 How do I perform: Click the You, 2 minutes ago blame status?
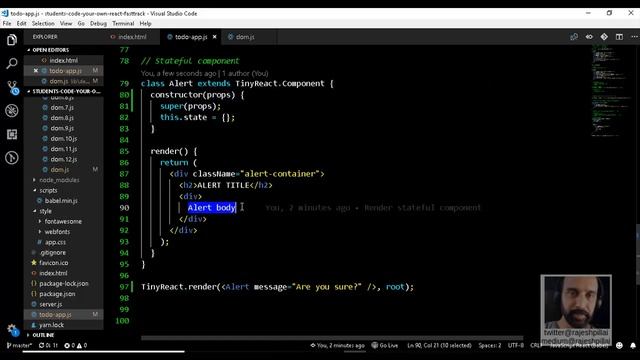(337, 345)
